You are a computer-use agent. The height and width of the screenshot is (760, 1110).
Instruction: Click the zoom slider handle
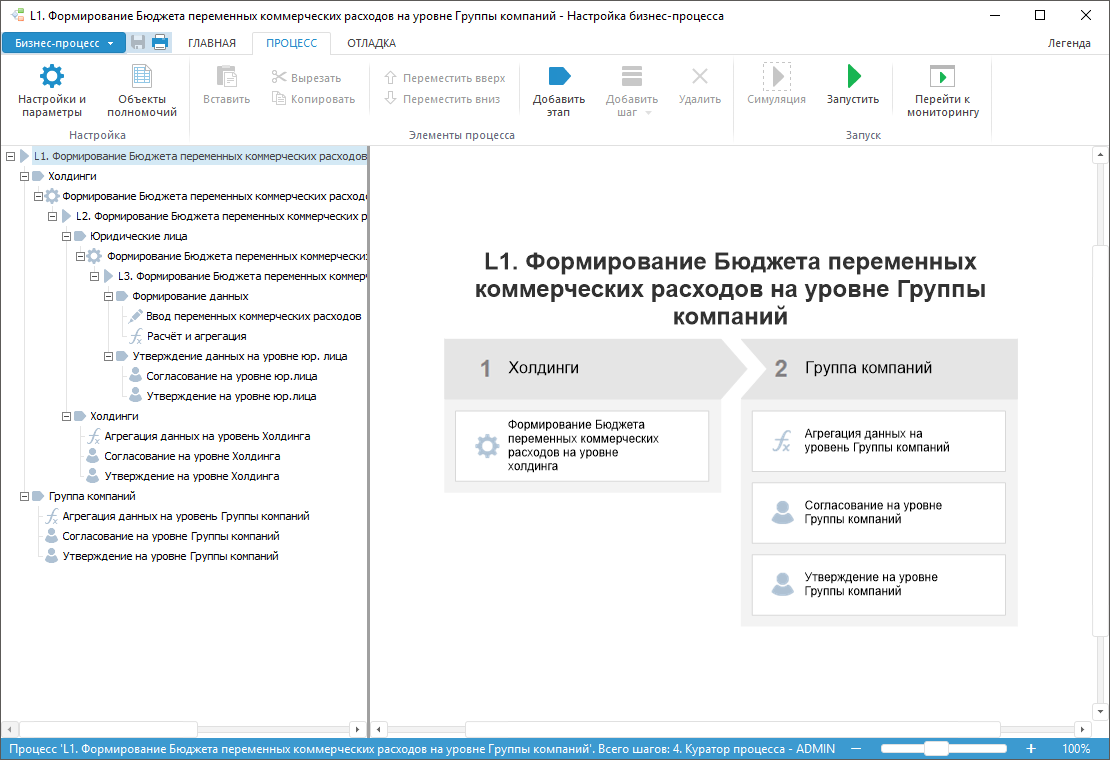coord(936,748)
